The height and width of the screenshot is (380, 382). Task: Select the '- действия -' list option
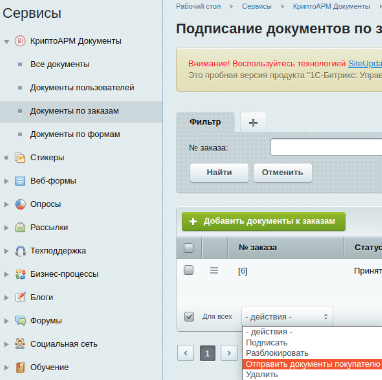[312, 332]
